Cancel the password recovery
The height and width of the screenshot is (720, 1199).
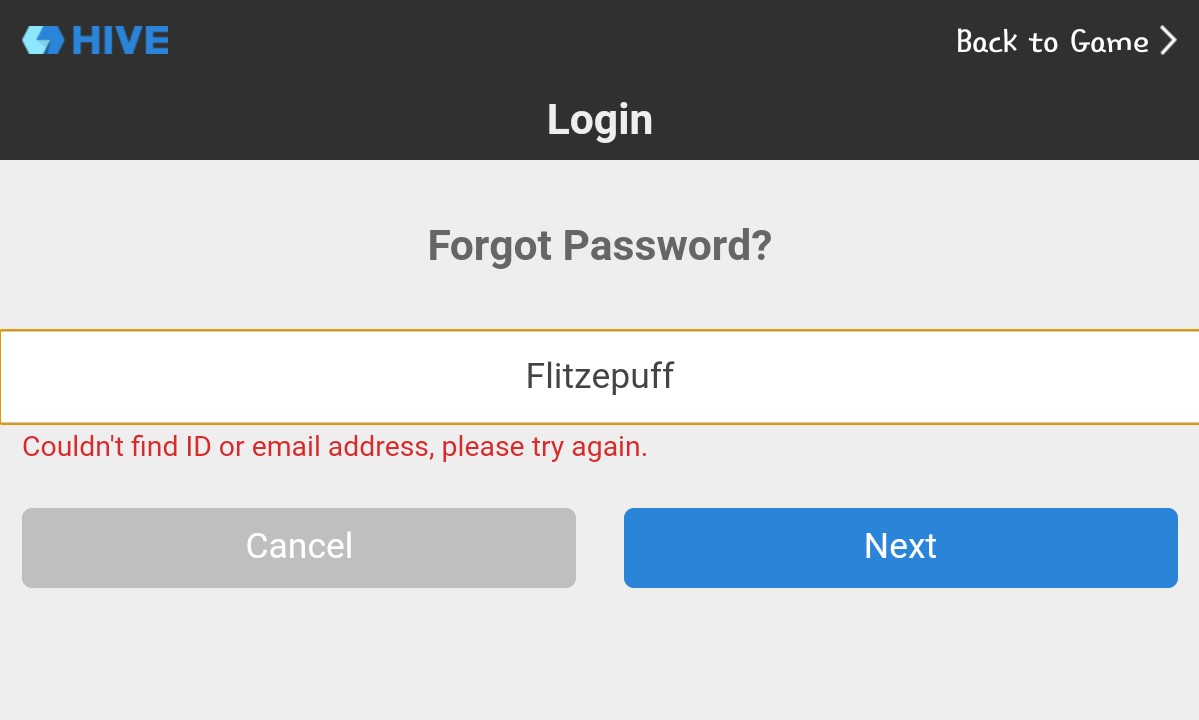point(299,547)
